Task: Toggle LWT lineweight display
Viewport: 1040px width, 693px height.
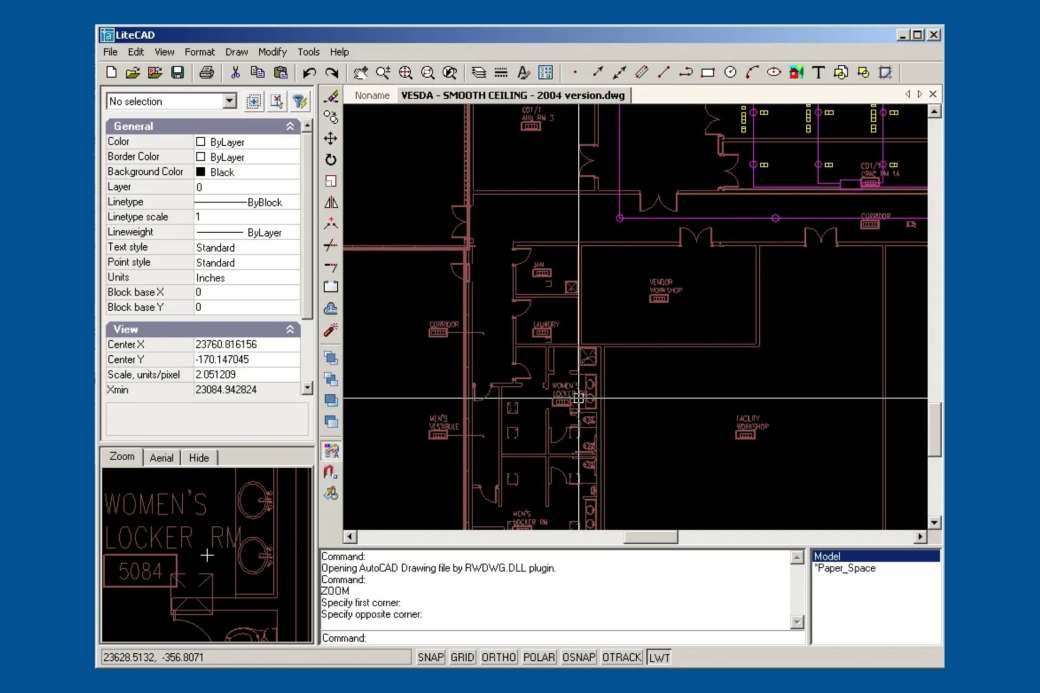Action: click(659, 657)
